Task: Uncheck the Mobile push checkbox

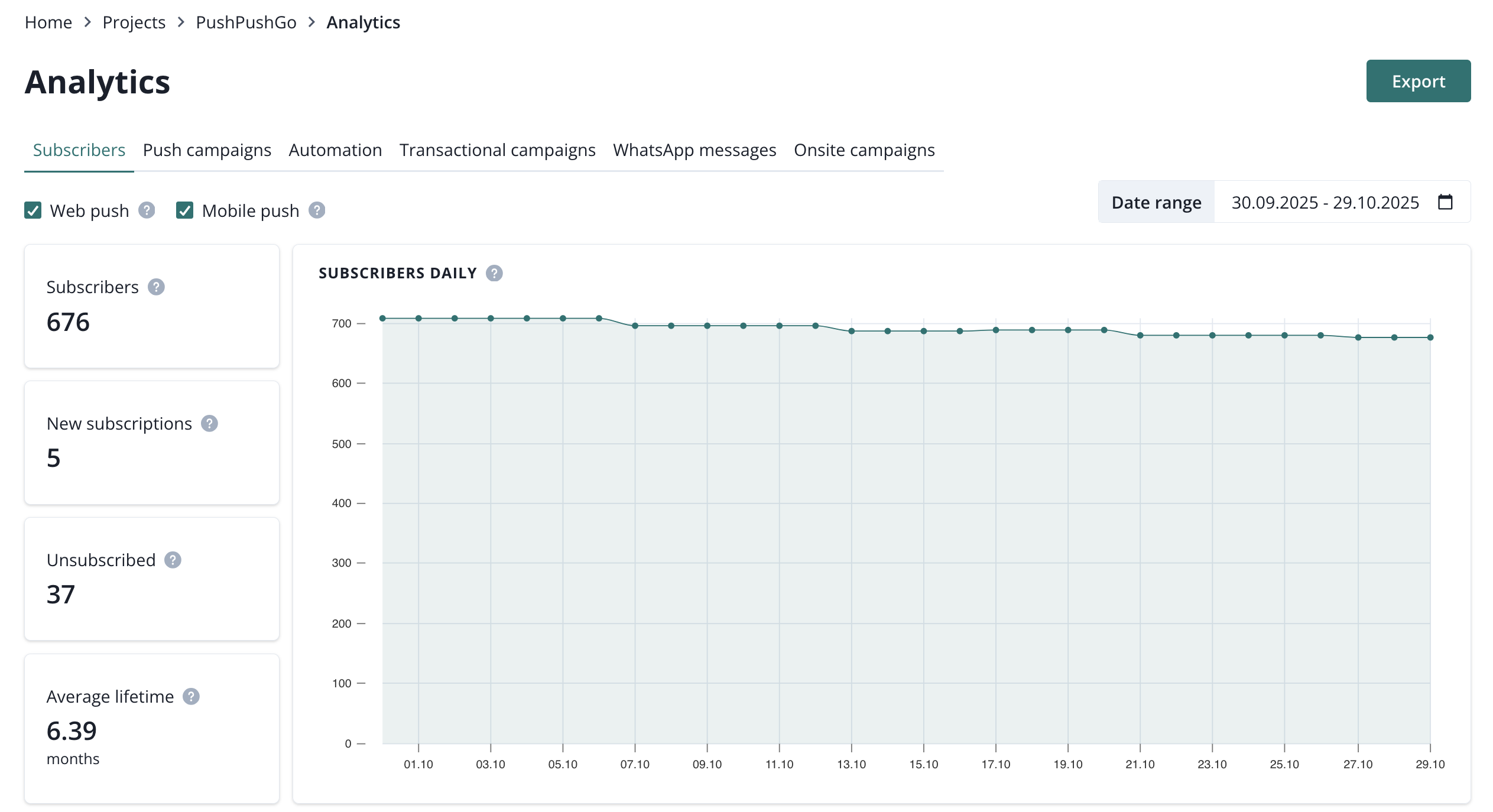Action: click(x=185, y=210)
